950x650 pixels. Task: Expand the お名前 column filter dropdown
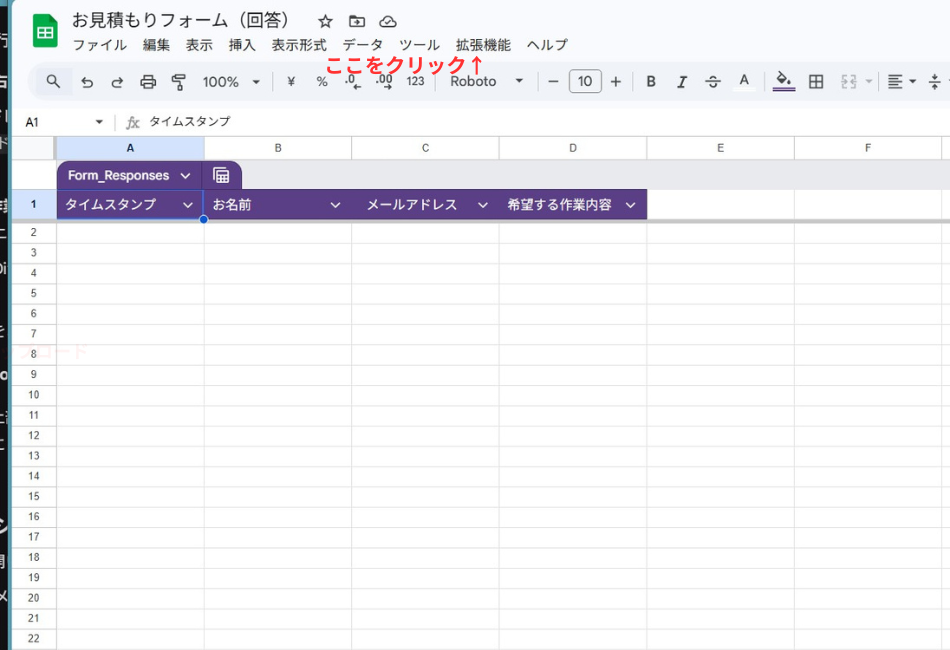[336, 205]
